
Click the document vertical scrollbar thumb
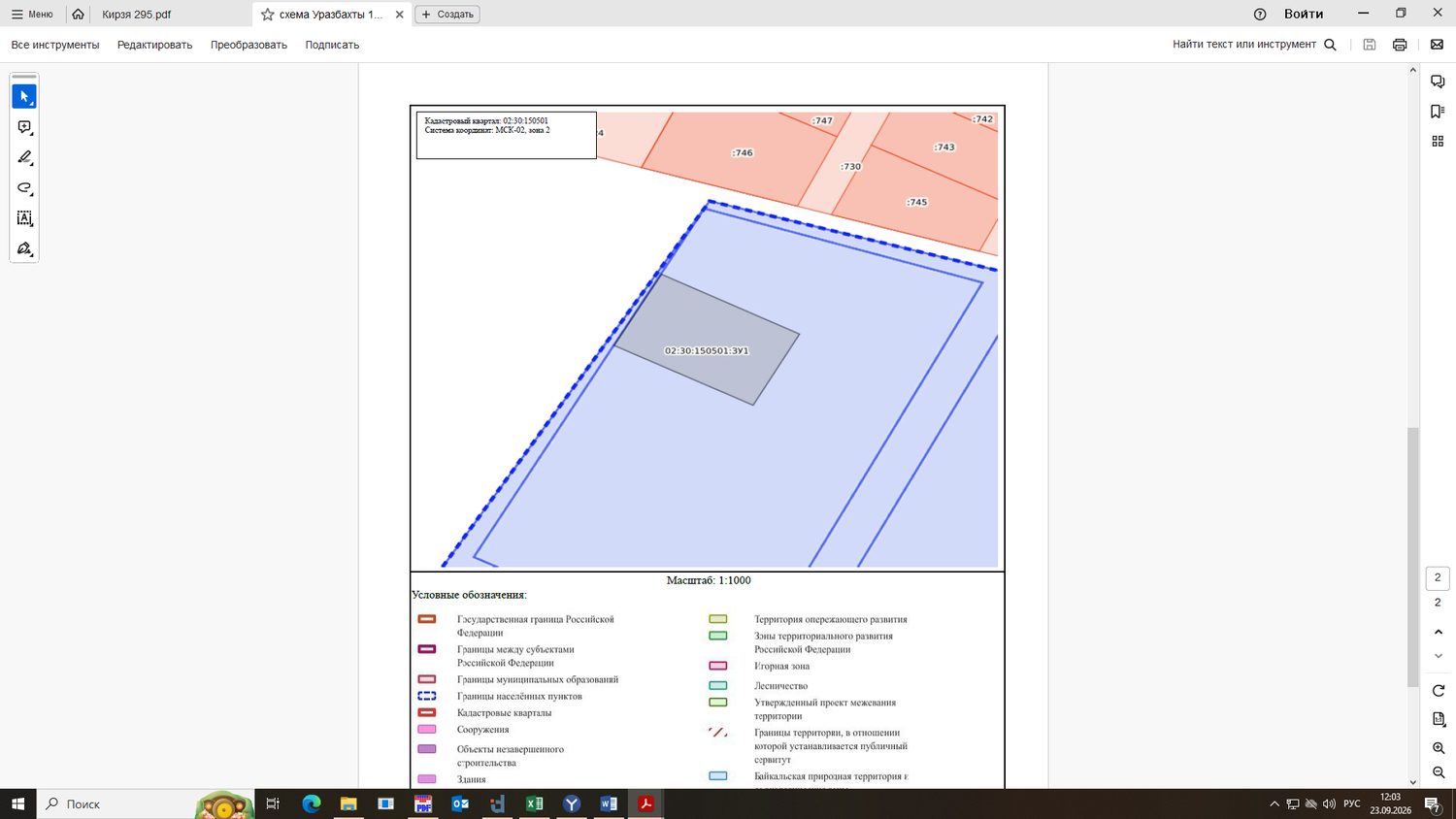(x=1413, y=558)
